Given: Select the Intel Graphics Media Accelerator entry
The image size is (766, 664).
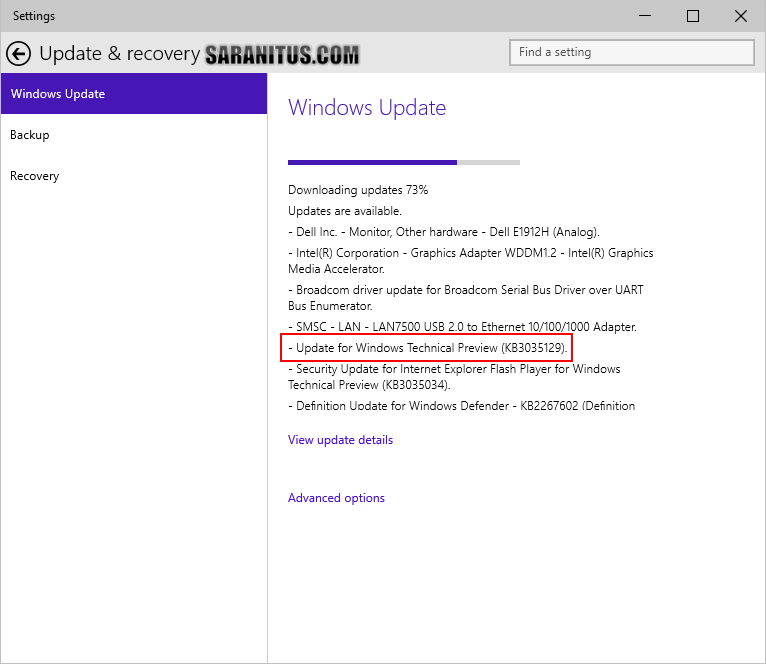Looking at the screenshot, I should pos(470,261).
